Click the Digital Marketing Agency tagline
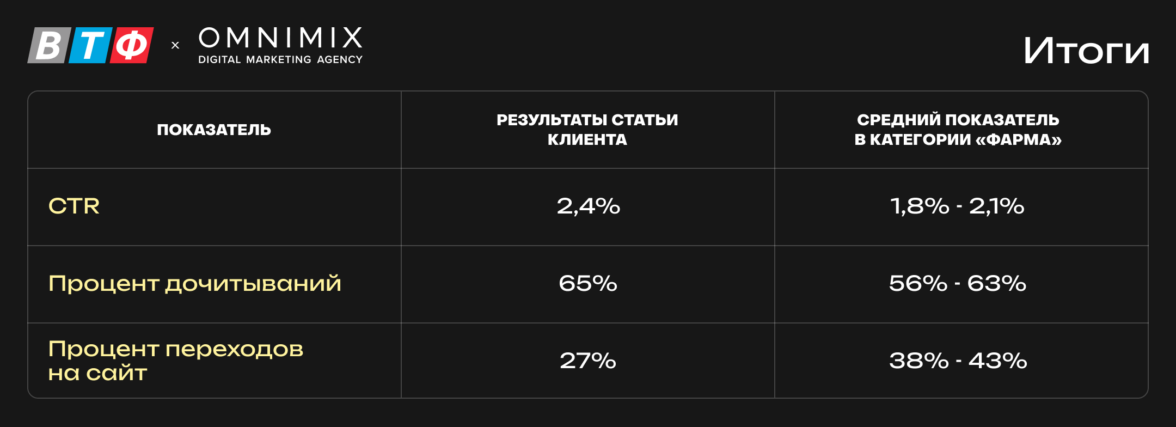The width and height of the screenshot is (1176, 427). tap(280, 60)
